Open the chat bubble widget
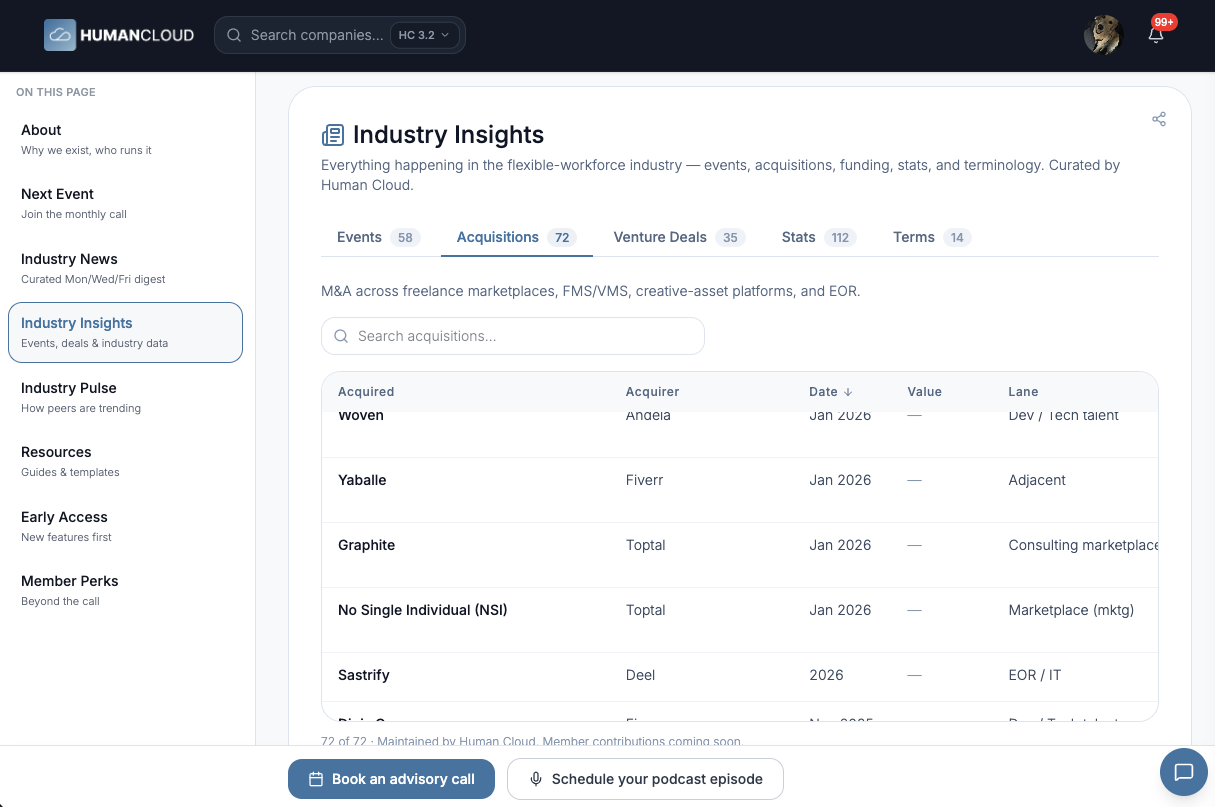Image resolution: width=1215 pixels, height=807 pixels. (x=1184, y=772)
